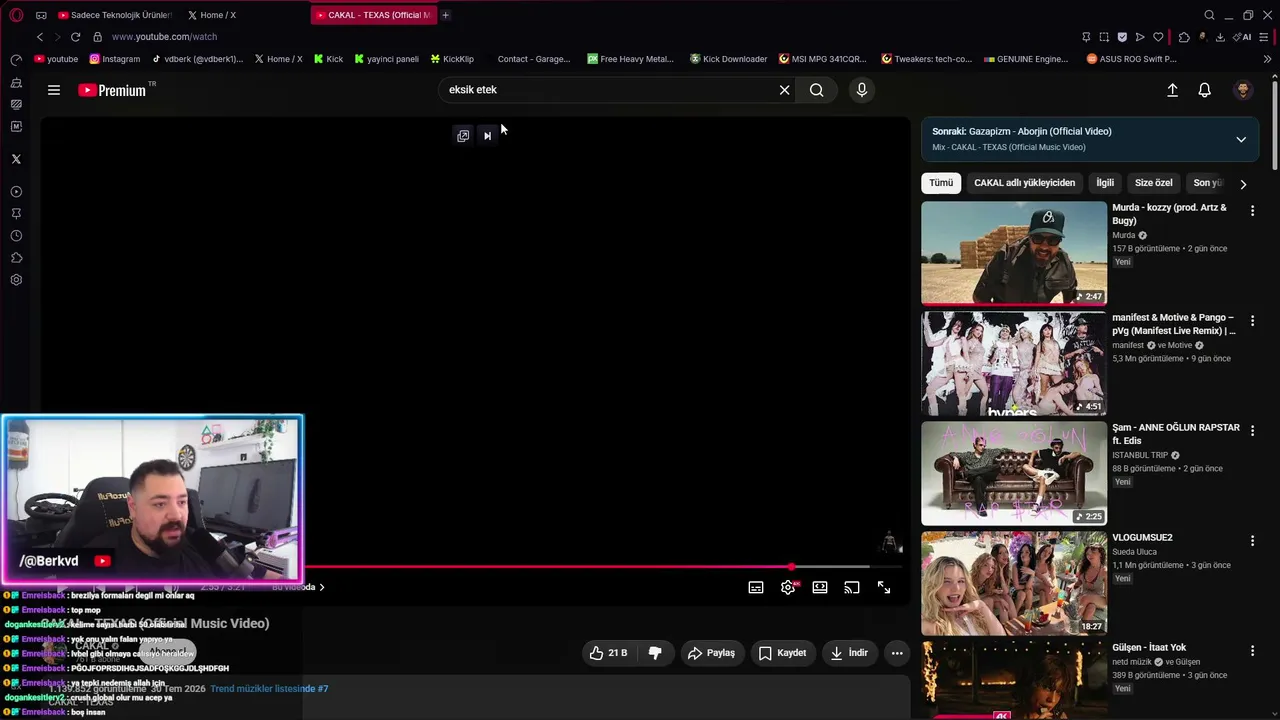
Task: Open video player settings gear
Action: coord(788,587)
